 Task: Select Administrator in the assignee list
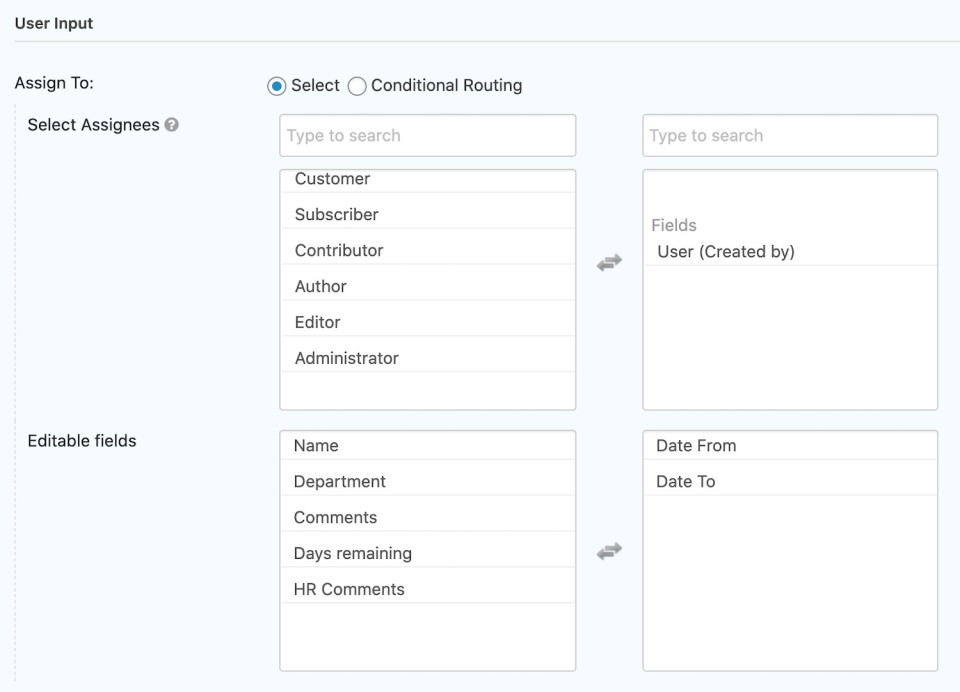(346, 358)
